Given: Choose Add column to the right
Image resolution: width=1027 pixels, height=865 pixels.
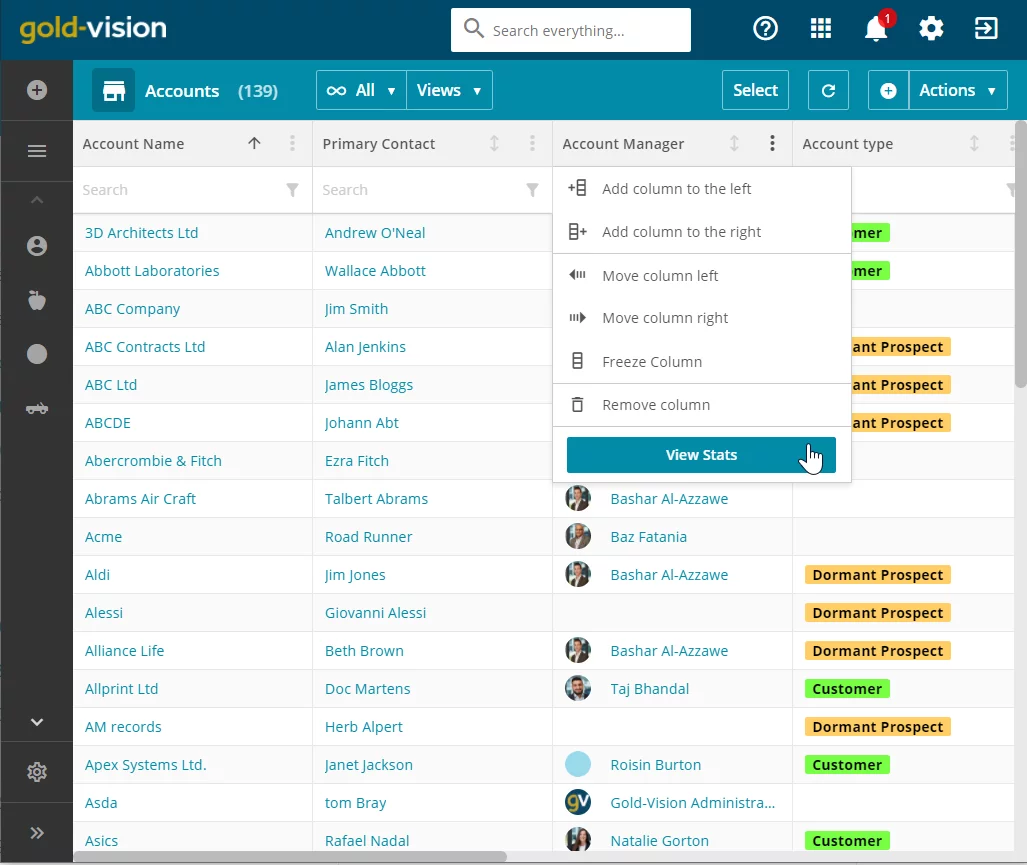Looking at the screenshot, I should coord(701,232).
